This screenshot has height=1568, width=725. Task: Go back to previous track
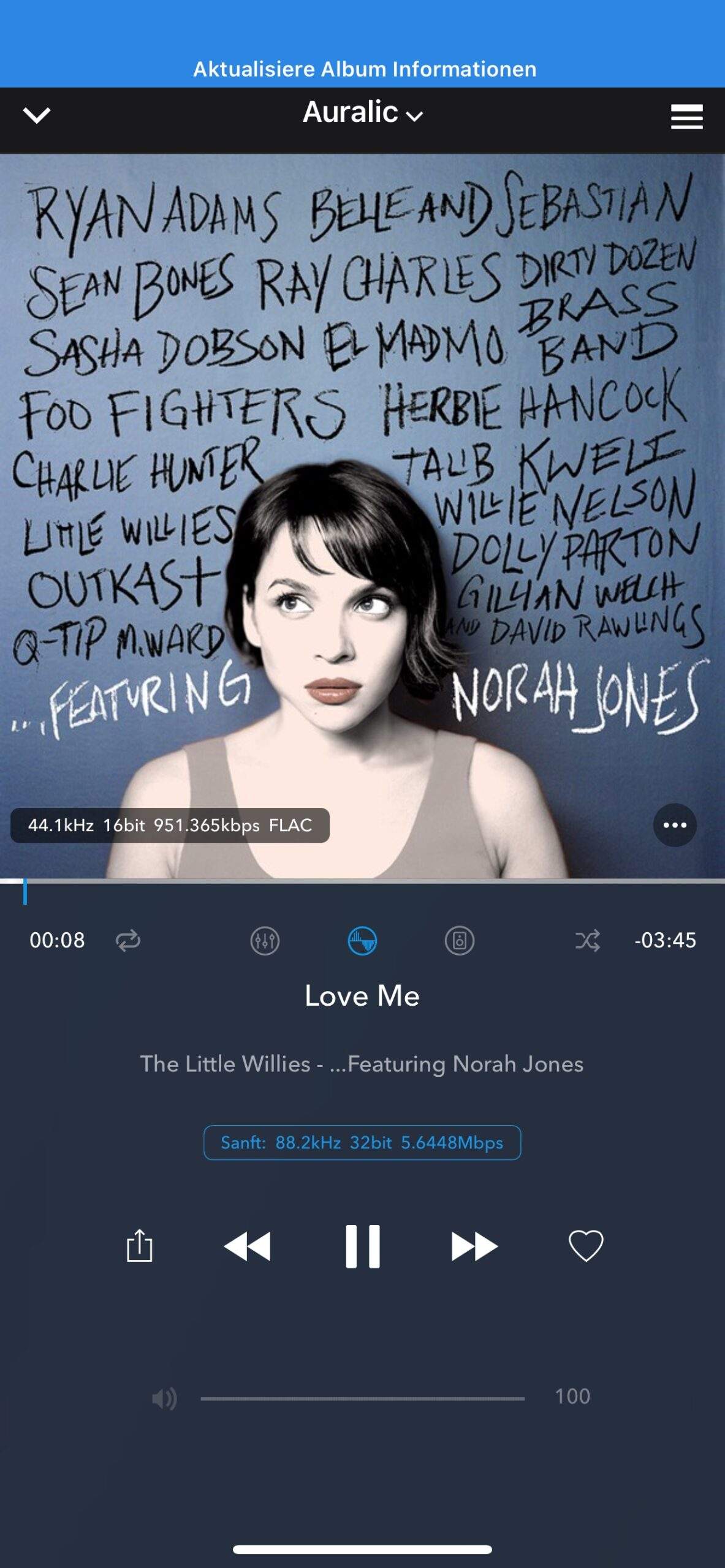247,1246
